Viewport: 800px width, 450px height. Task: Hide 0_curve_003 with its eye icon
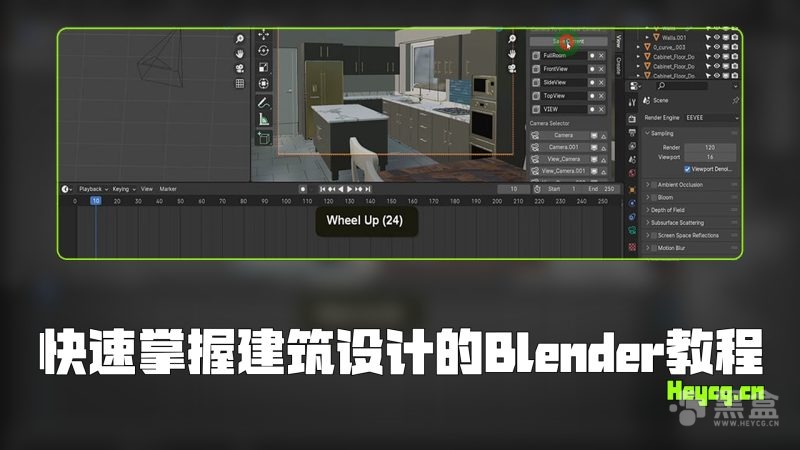[x=717, y=47]
